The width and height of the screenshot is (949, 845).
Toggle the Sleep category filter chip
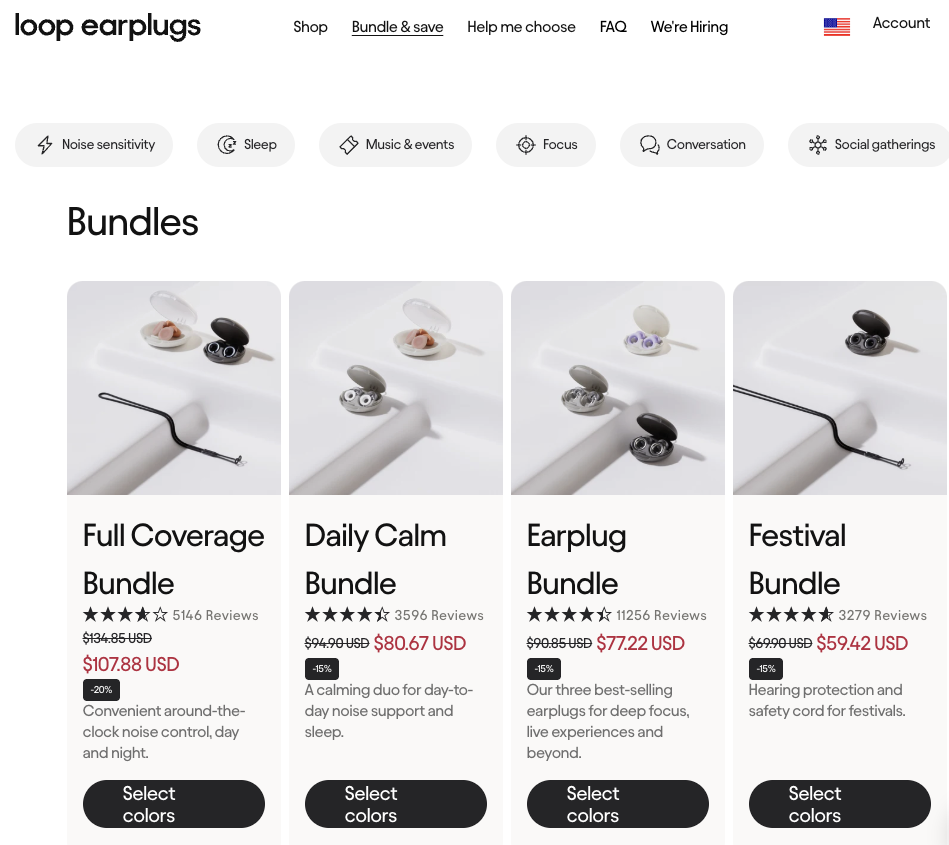pyautogui.click(x=246, y=144)
